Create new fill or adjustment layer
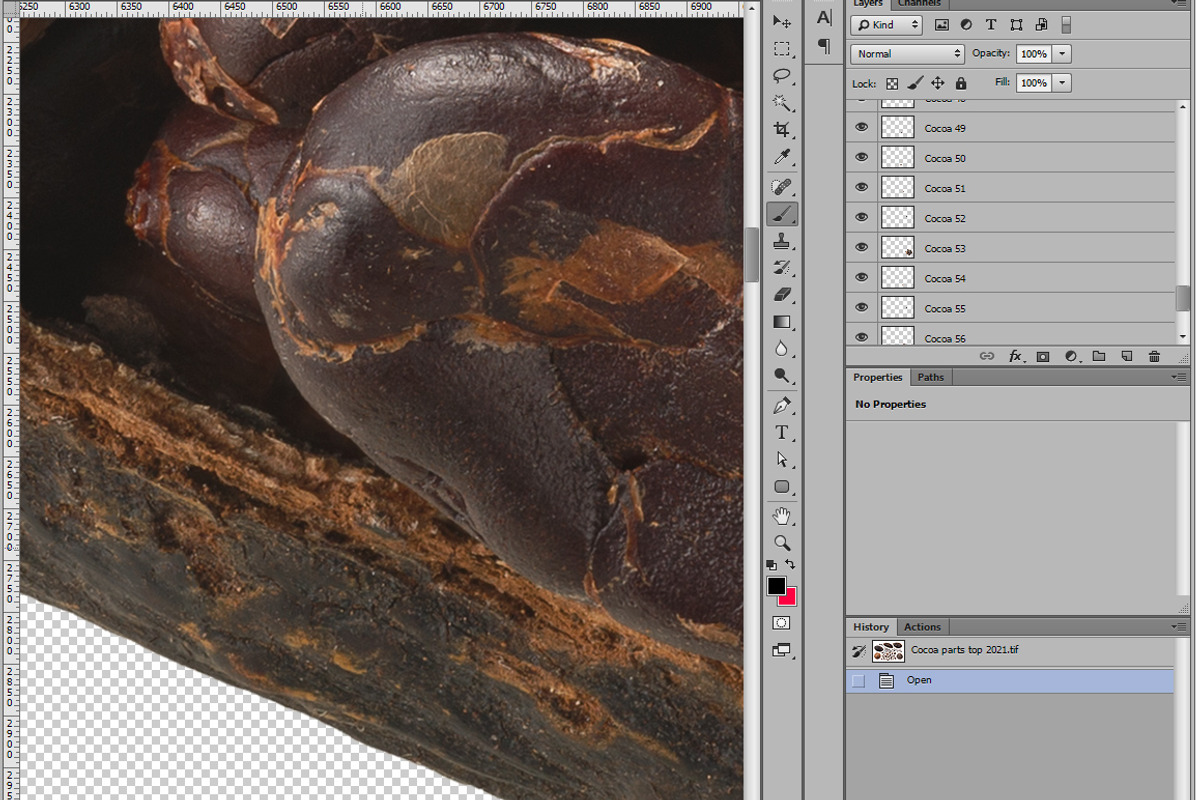1200x800 pixels. click(x=1071, y=356)
